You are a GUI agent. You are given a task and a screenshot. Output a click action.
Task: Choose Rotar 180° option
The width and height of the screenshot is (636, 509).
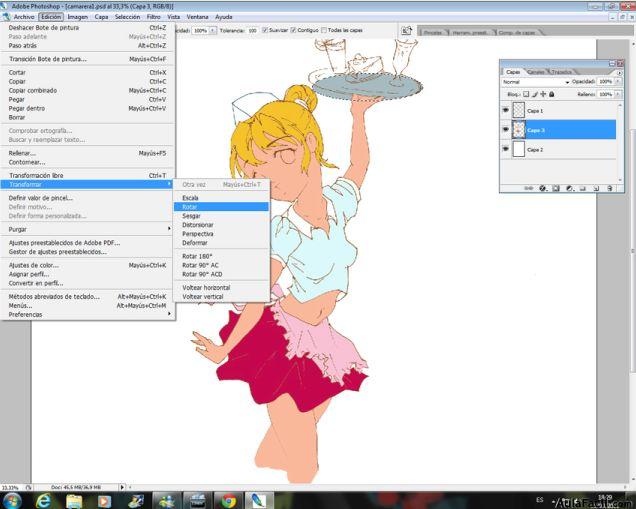tap(221, 256)
